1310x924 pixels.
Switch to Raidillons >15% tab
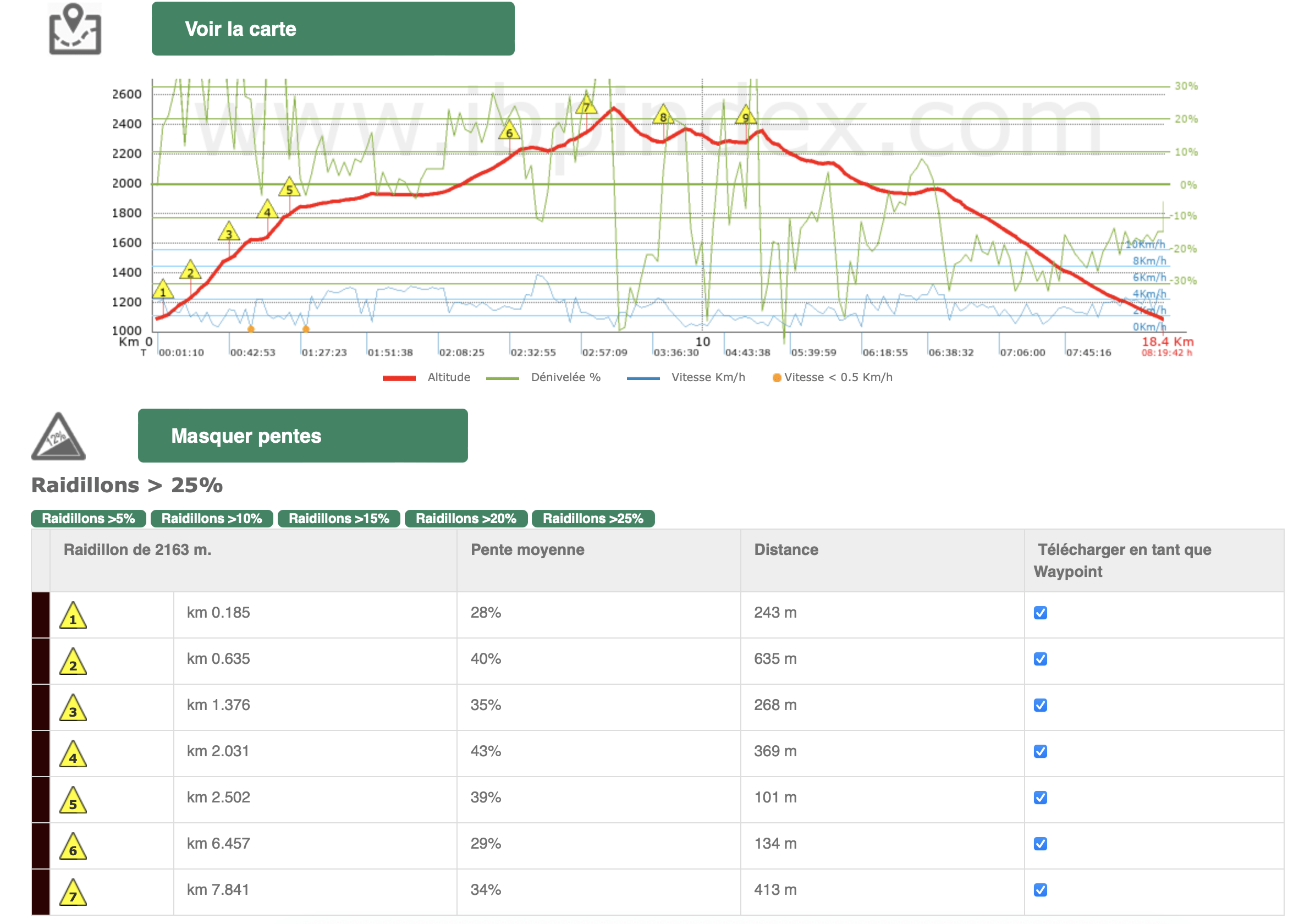coord(339,519)
